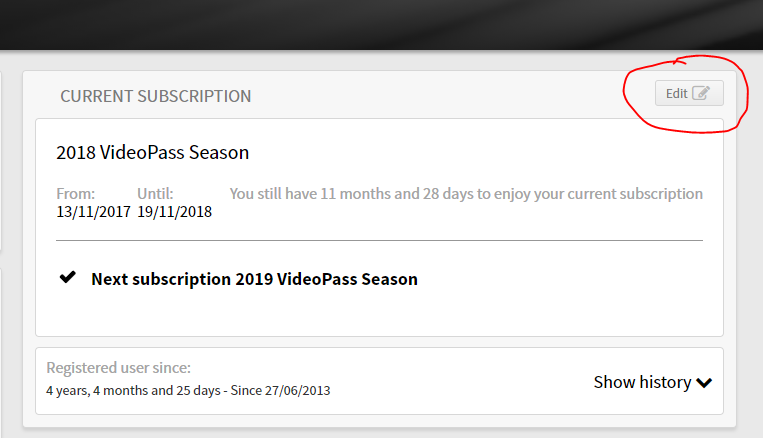Click the dark header banner
This screenshot has width=763, height=438.
[382, 24]
